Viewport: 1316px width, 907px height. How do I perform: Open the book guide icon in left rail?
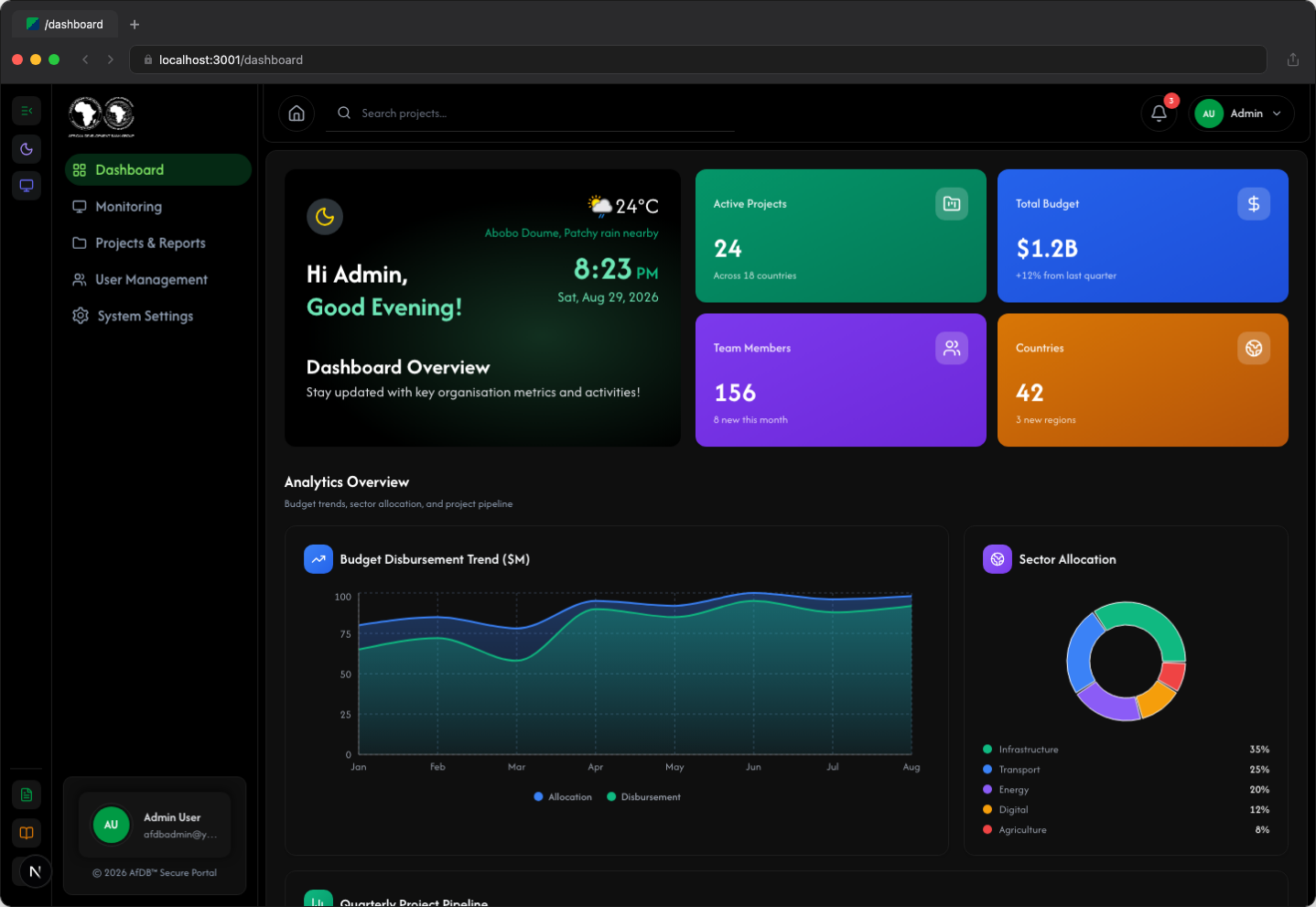coord(27,833)
